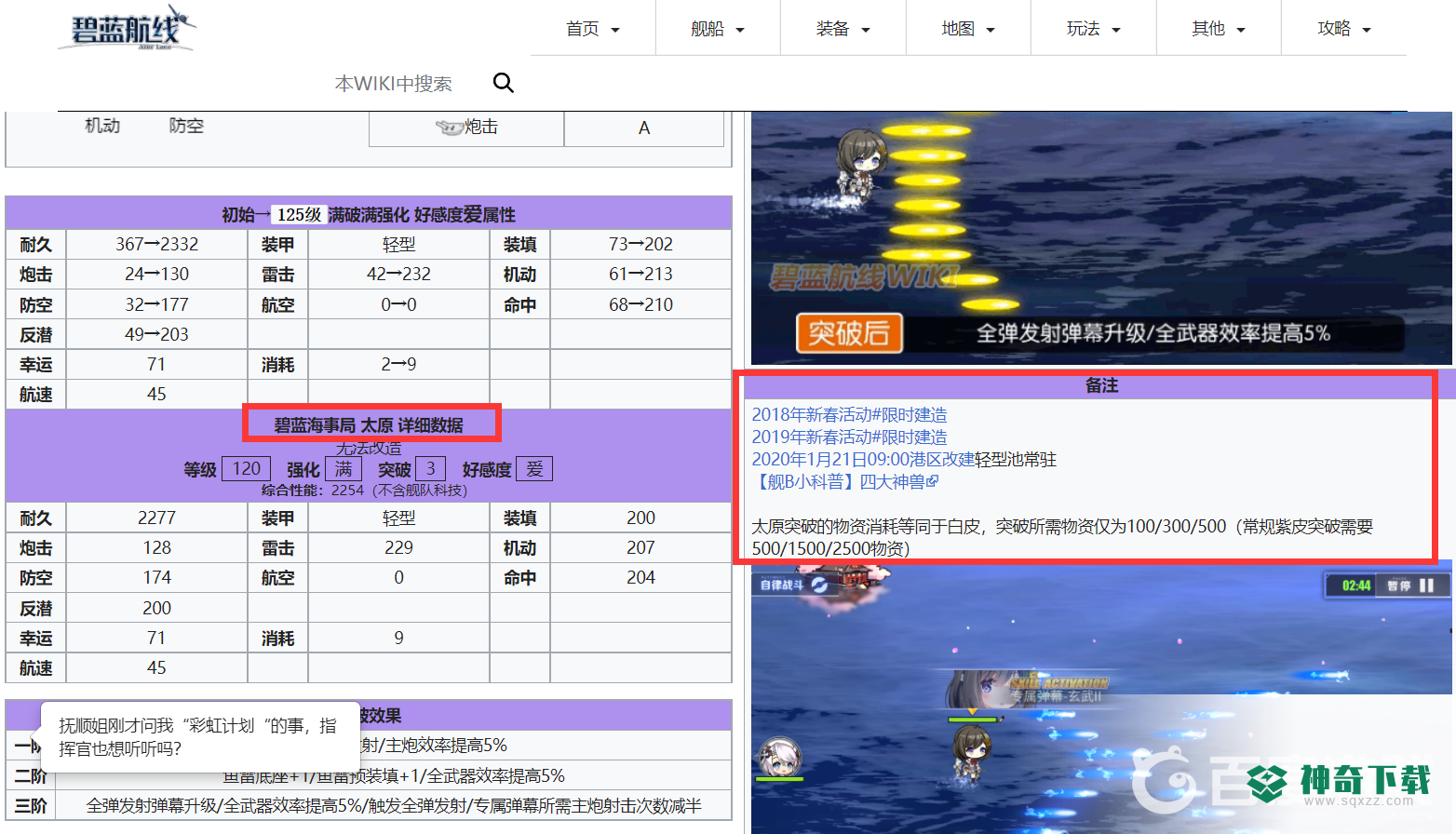The width and height of the screenshot is (1456, 834).
Task: Click the white-haired character avatar in video
Action: click(x=779, y=757)
